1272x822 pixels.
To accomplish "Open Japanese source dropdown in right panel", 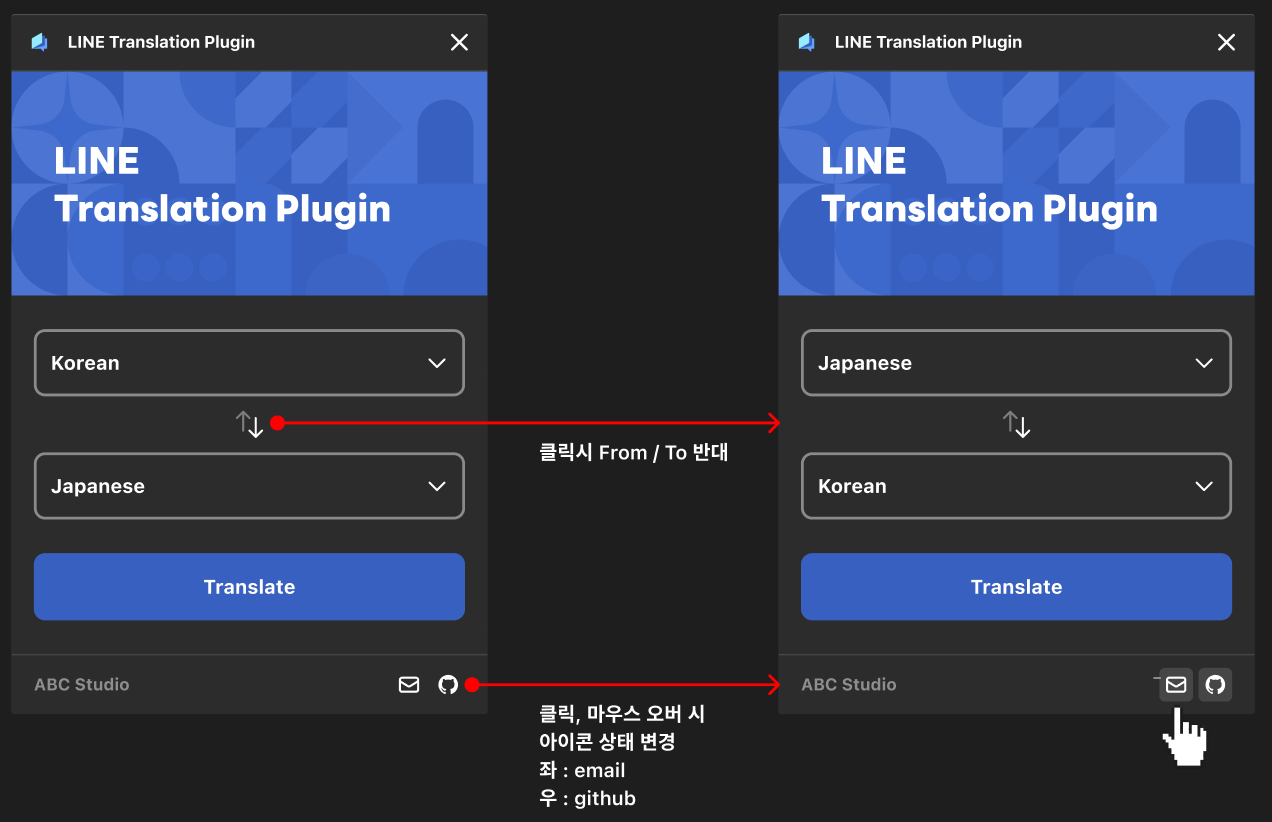I will point(1017,363).
